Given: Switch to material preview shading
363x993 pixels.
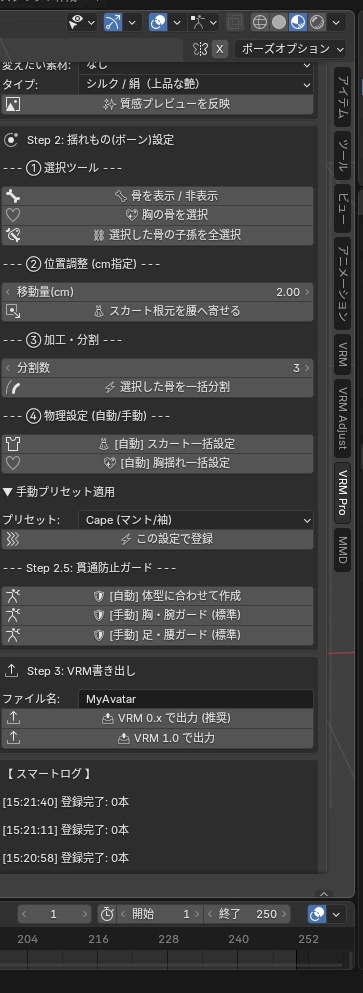Looking at the screenshot, I should click(x=298, y=23).
